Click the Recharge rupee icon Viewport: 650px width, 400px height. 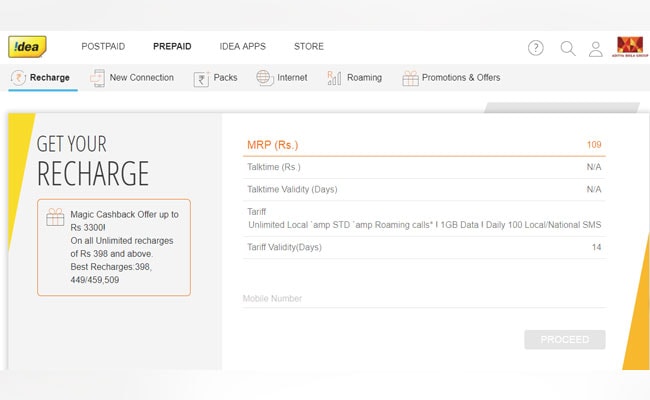coord(18,78)
